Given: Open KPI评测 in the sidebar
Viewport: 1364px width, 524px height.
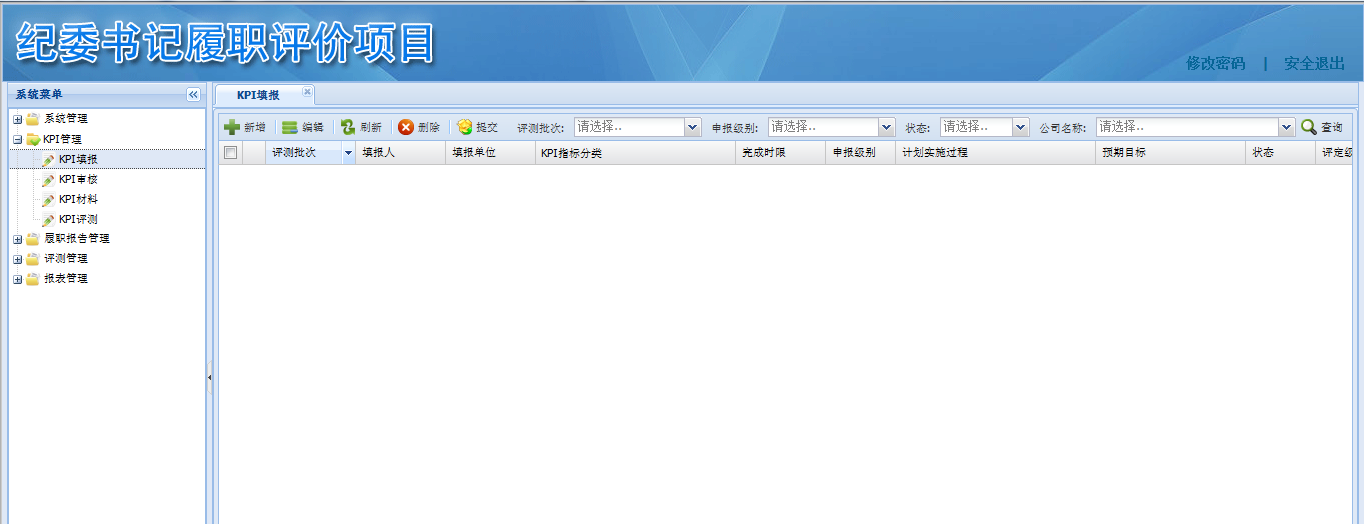Looking at the screenshot, I should 77,219.
